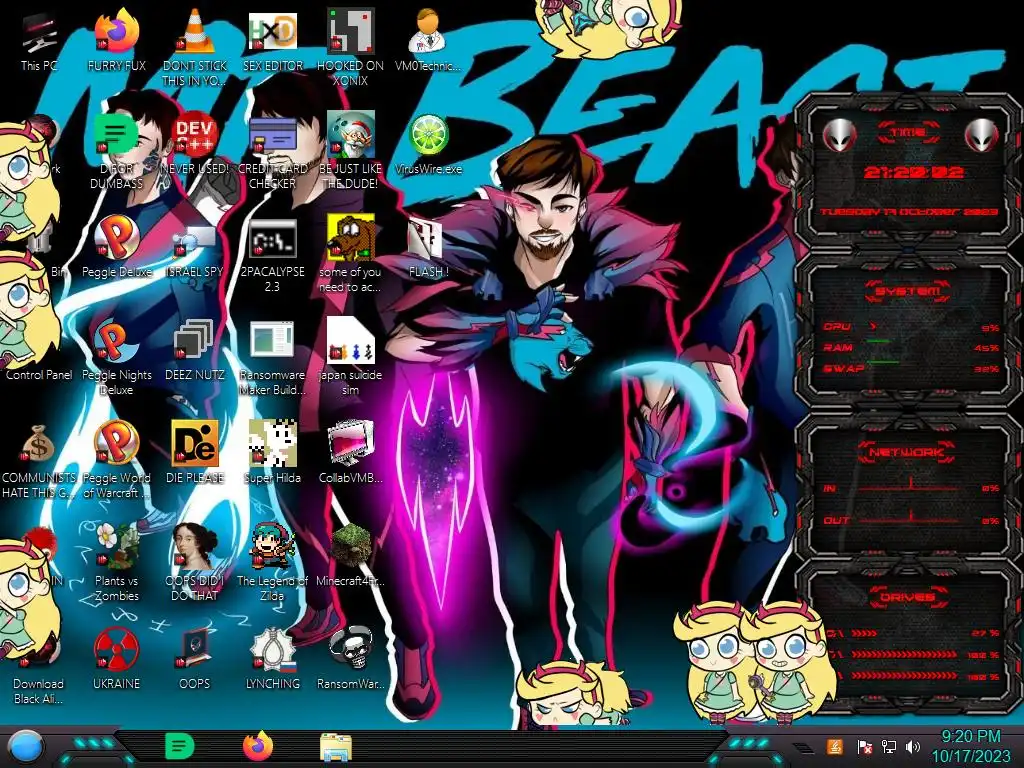Screen dimensions: 1024x768
Task: Click the left alien head gadget logo
Action: [x=839, y=135]
